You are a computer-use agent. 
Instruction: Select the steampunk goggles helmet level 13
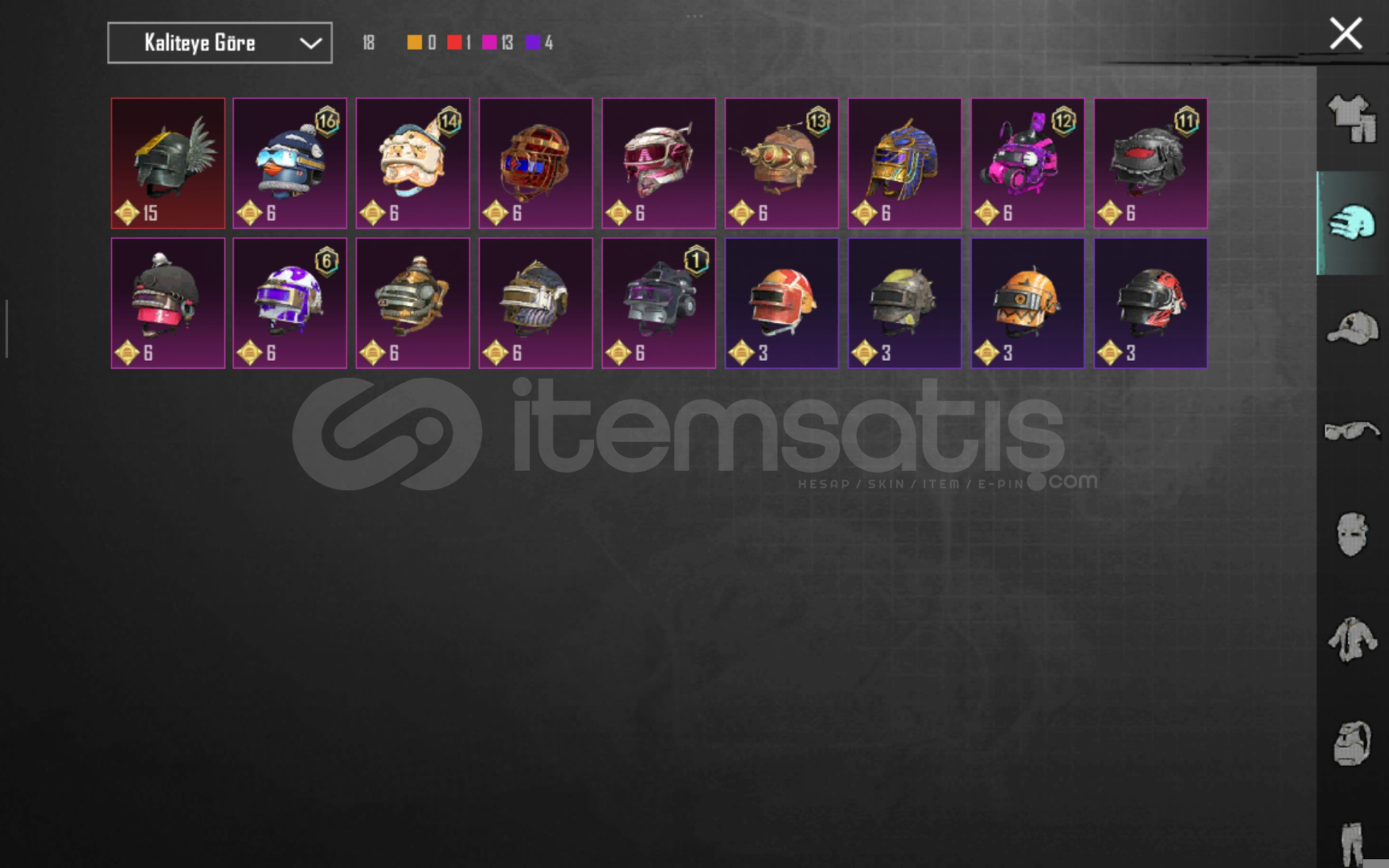782,163
